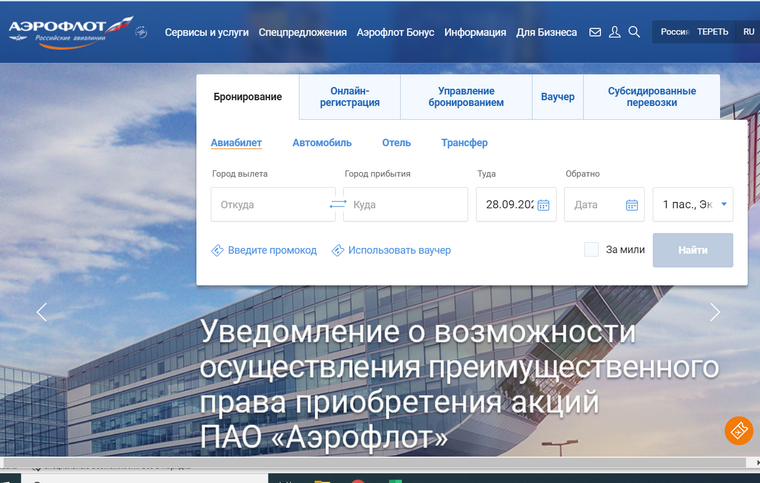The height and width of the screenshot is (483, 760).
Task: Click the Использовать ваучер link
Action: pos(399,250)
